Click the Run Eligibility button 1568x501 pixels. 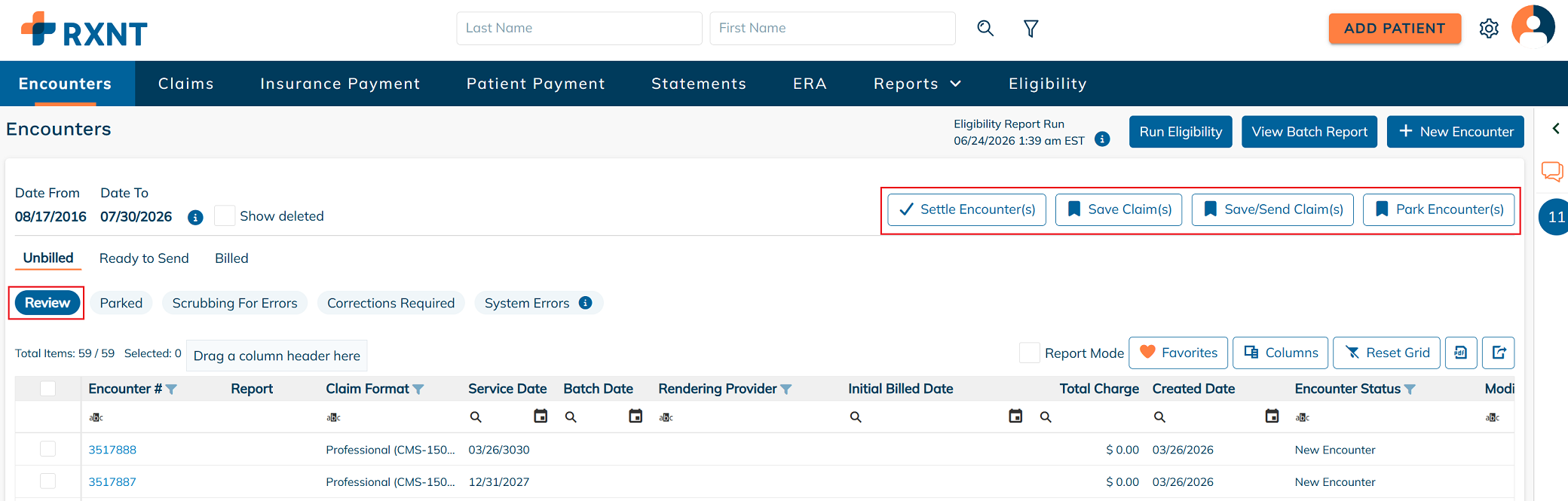[1181, 132]
